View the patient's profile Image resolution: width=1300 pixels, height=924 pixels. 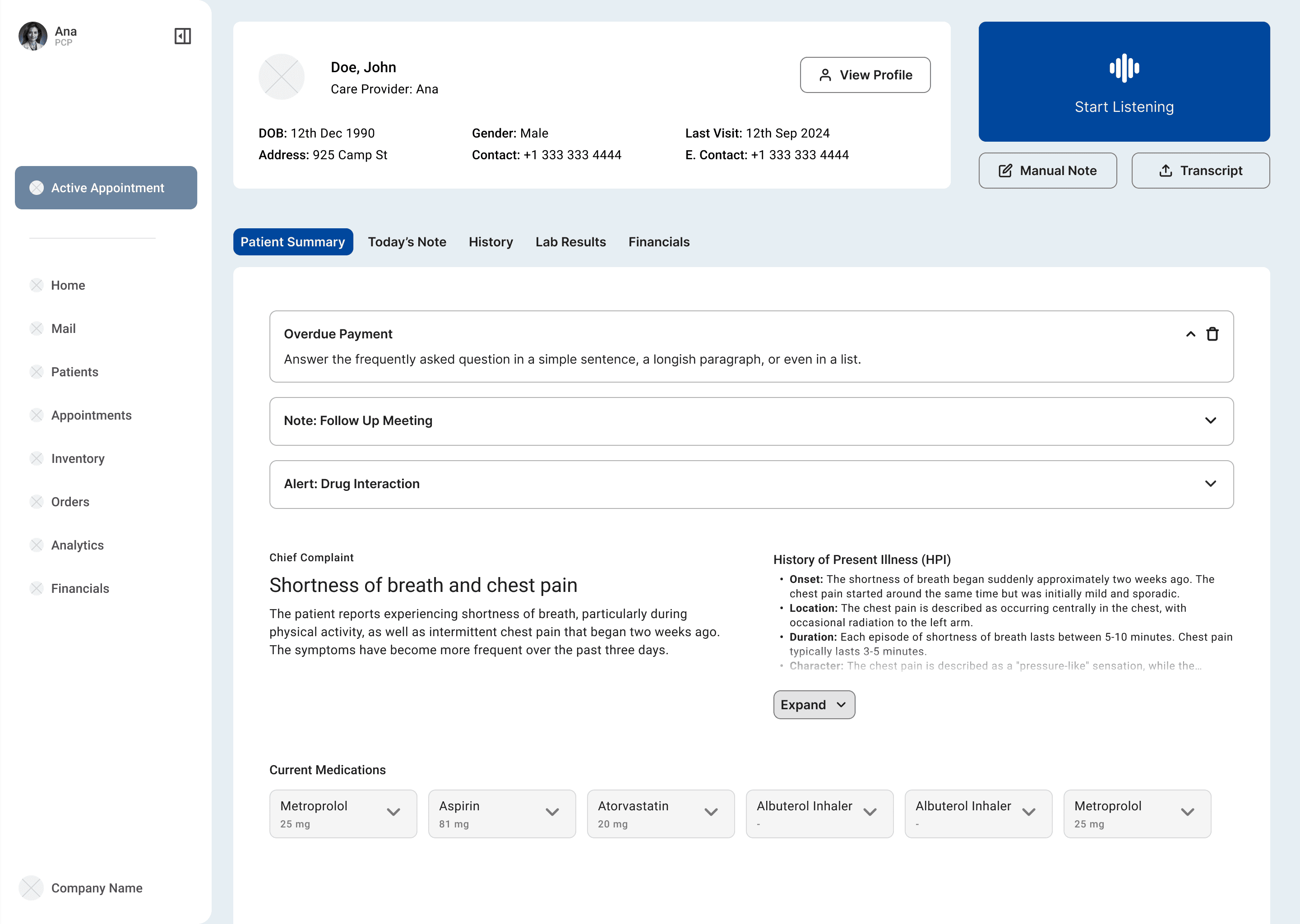point(865,74)
